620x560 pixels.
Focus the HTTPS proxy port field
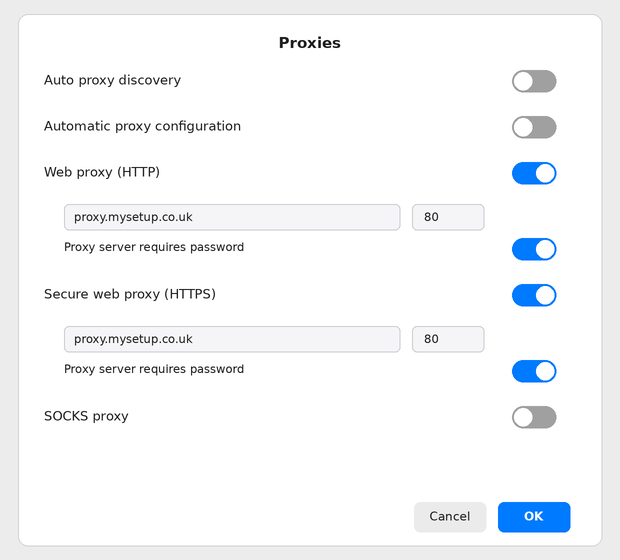point(448,339)
